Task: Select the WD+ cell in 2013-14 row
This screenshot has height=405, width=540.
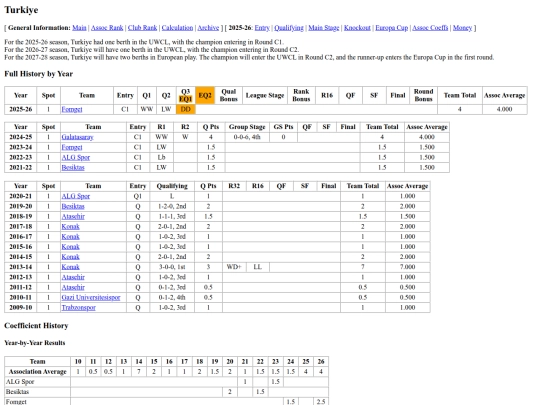Action: pyautogui.click(x=234, y=267)
